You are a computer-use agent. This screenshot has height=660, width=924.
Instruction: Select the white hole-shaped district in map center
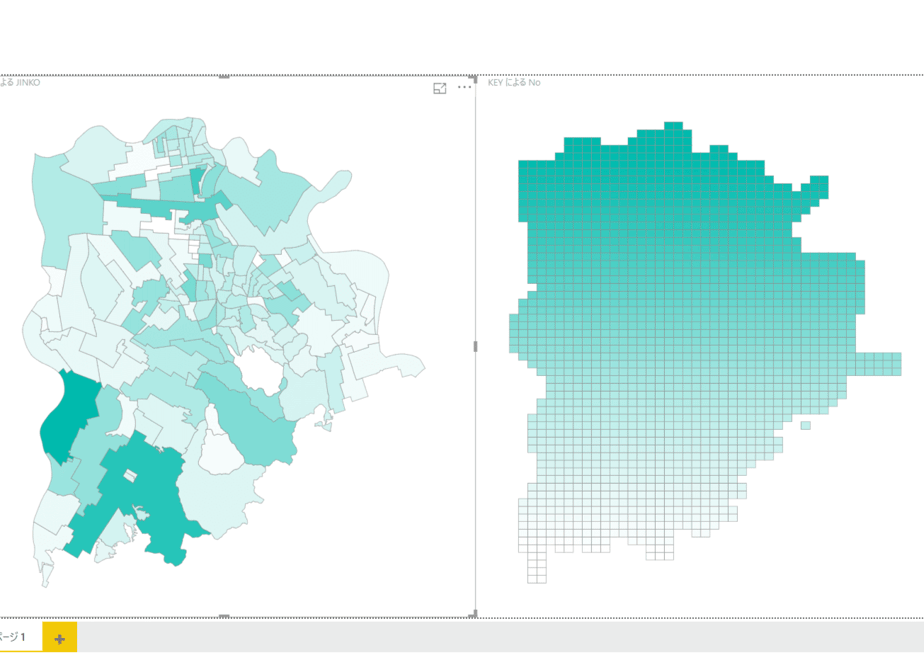tap(259, 370)
